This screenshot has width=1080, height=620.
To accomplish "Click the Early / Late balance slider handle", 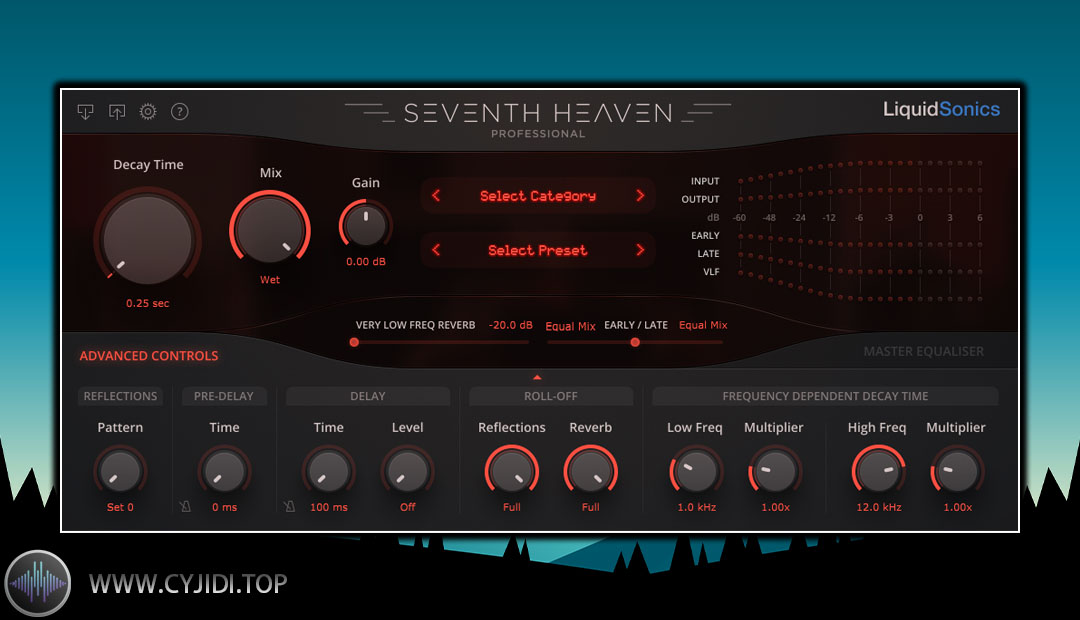I will 635,342.
